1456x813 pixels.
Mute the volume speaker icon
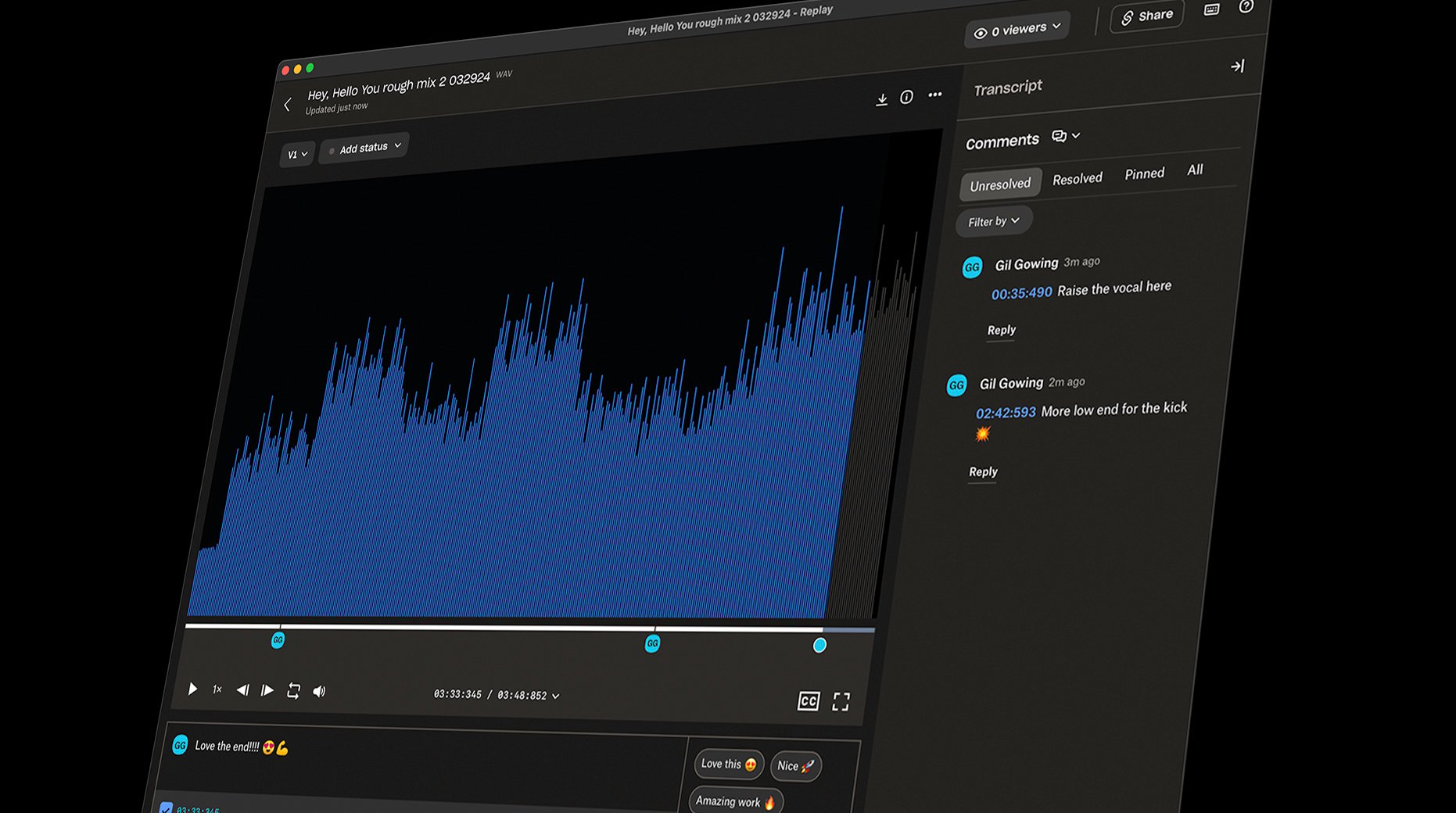pos(319,691)
